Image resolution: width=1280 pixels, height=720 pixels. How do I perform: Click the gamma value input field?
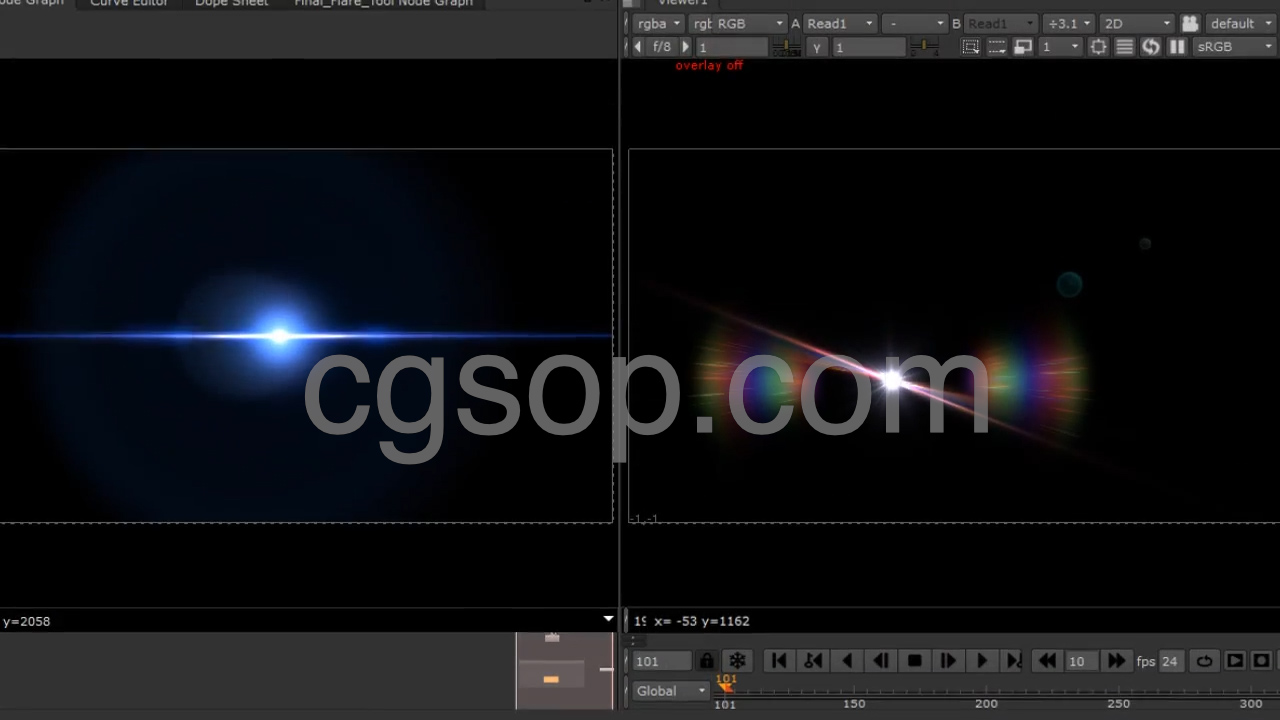tap(869, 47)
